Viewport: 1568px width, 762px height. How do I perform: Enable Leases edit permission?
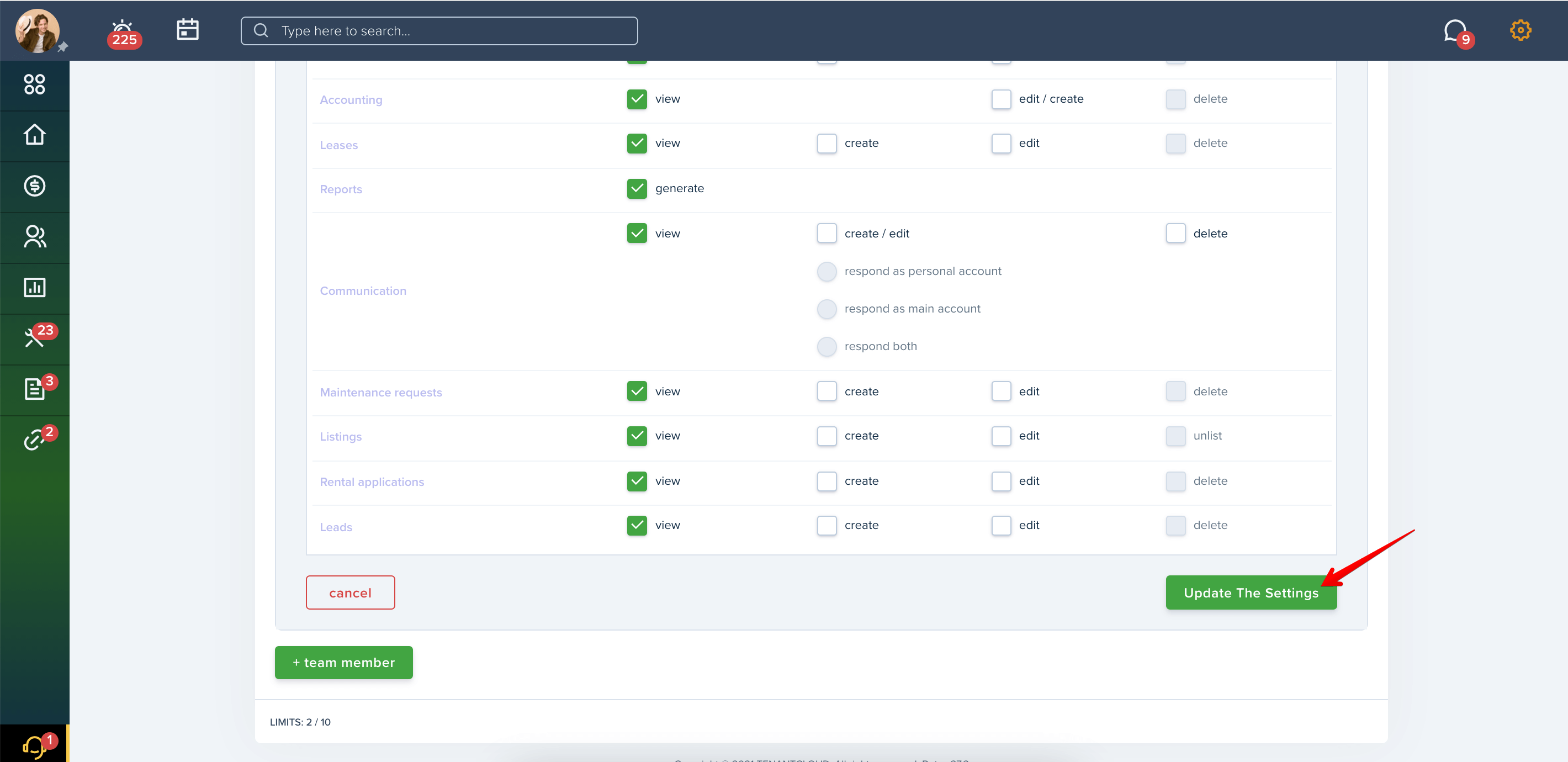click(1000, 143)
